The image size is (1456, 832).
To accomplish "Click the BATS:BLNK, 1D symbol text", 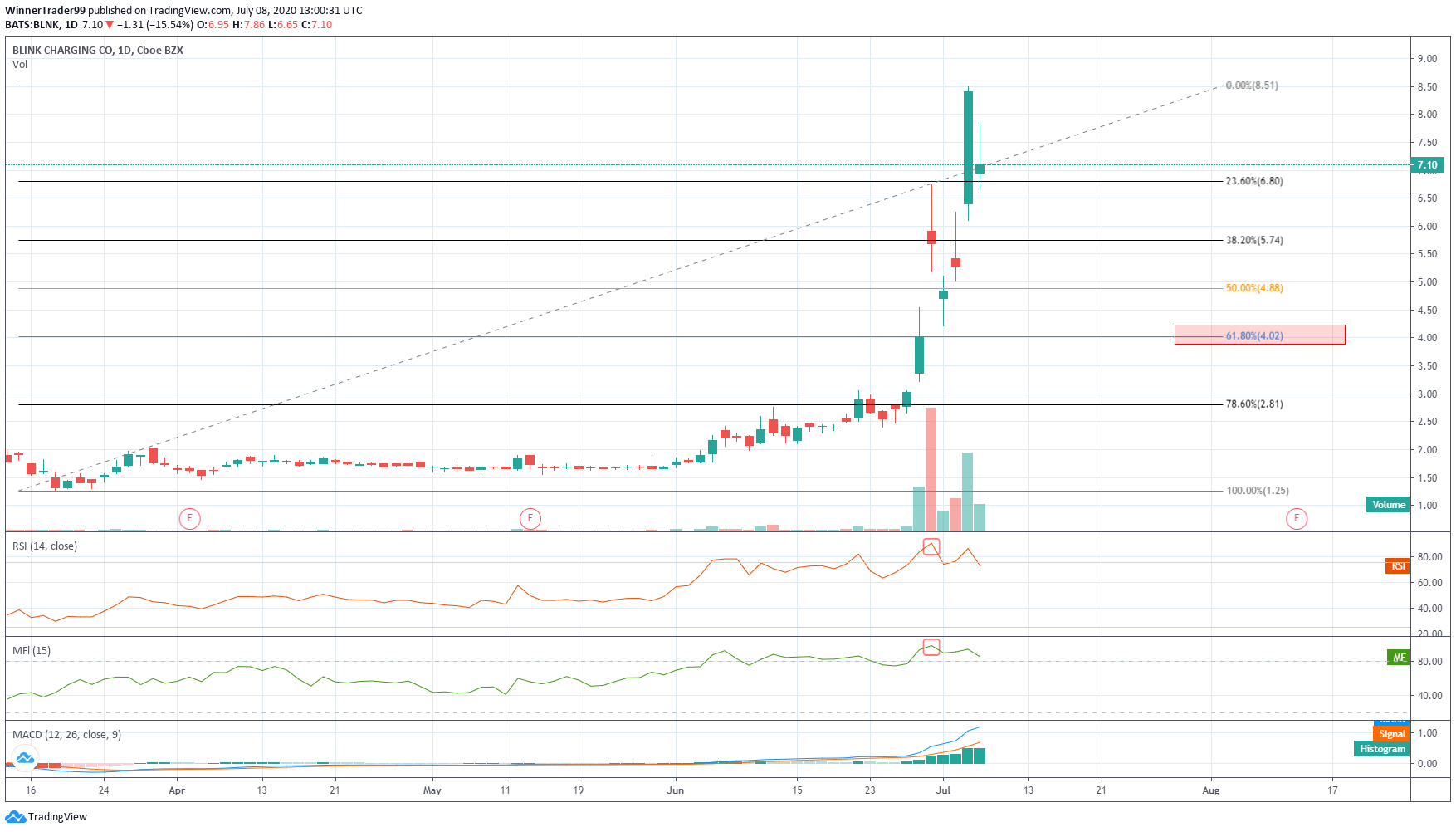I will pos(42,25).
